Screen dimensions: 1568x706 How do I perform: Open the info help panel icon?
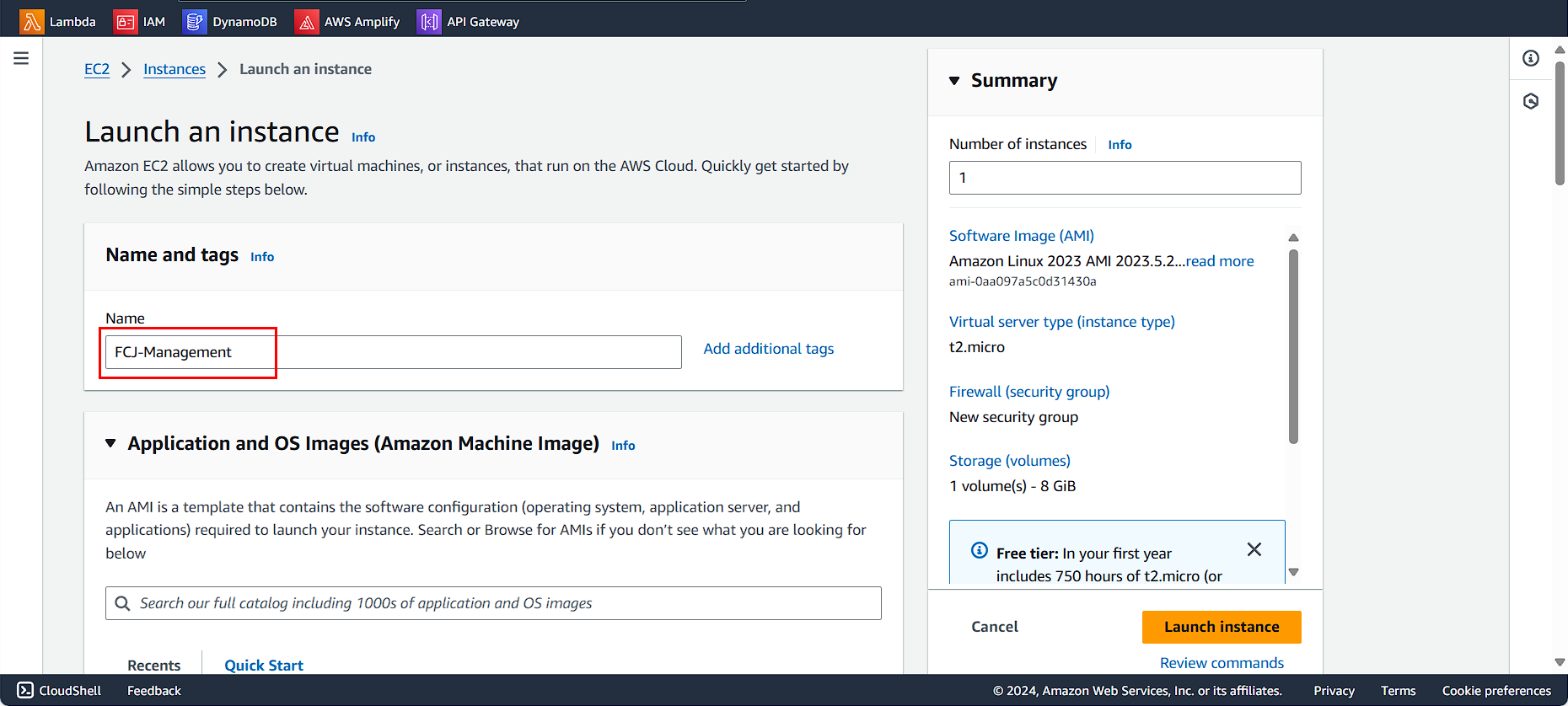pos(1531,58)
